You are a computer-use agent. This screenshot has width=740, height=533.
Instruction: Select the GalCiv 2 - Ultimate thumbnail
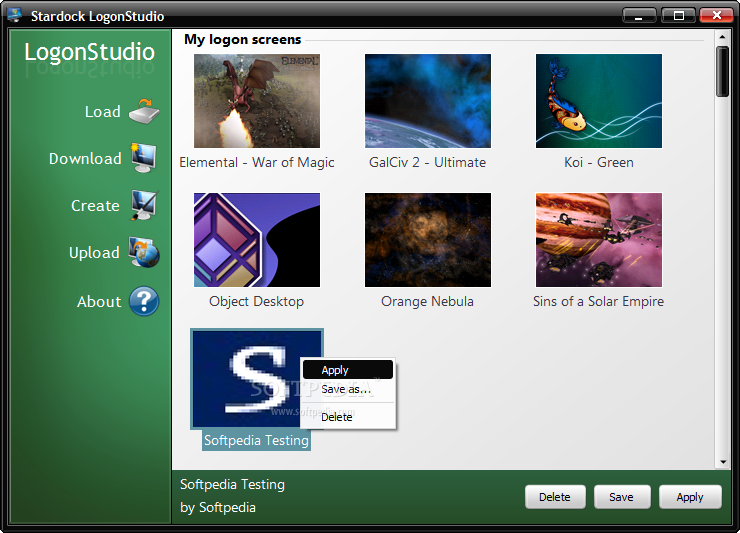click(428, 101)
